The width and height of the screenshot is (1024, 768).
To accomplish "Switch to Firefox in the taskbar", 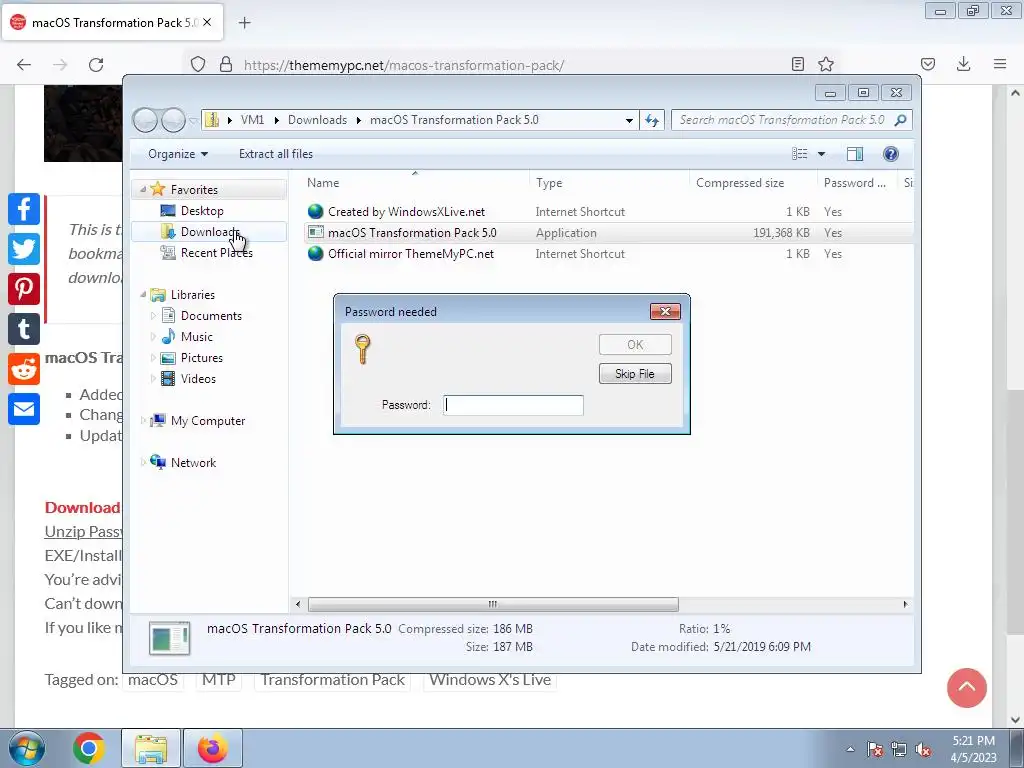I will pos(213,748).
